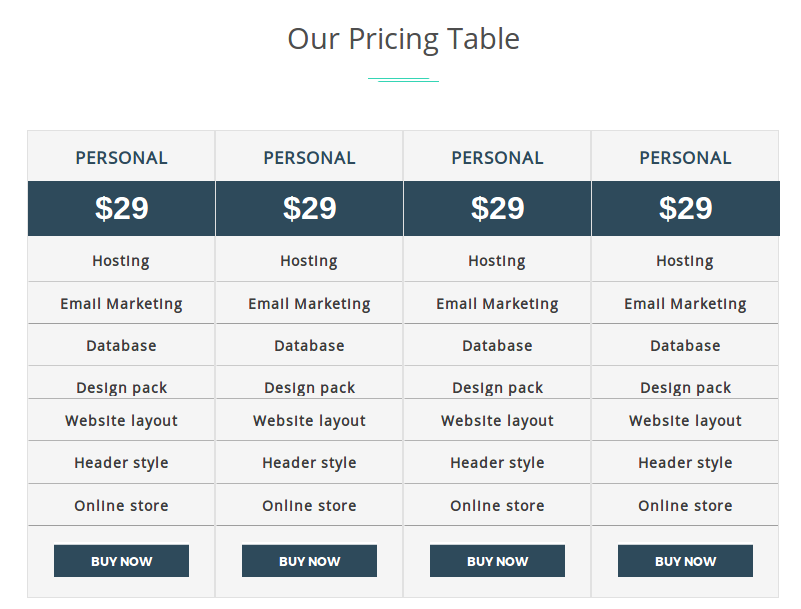
Task: Select Hosting in the fourth plan column
Action: tap(685, 261)
